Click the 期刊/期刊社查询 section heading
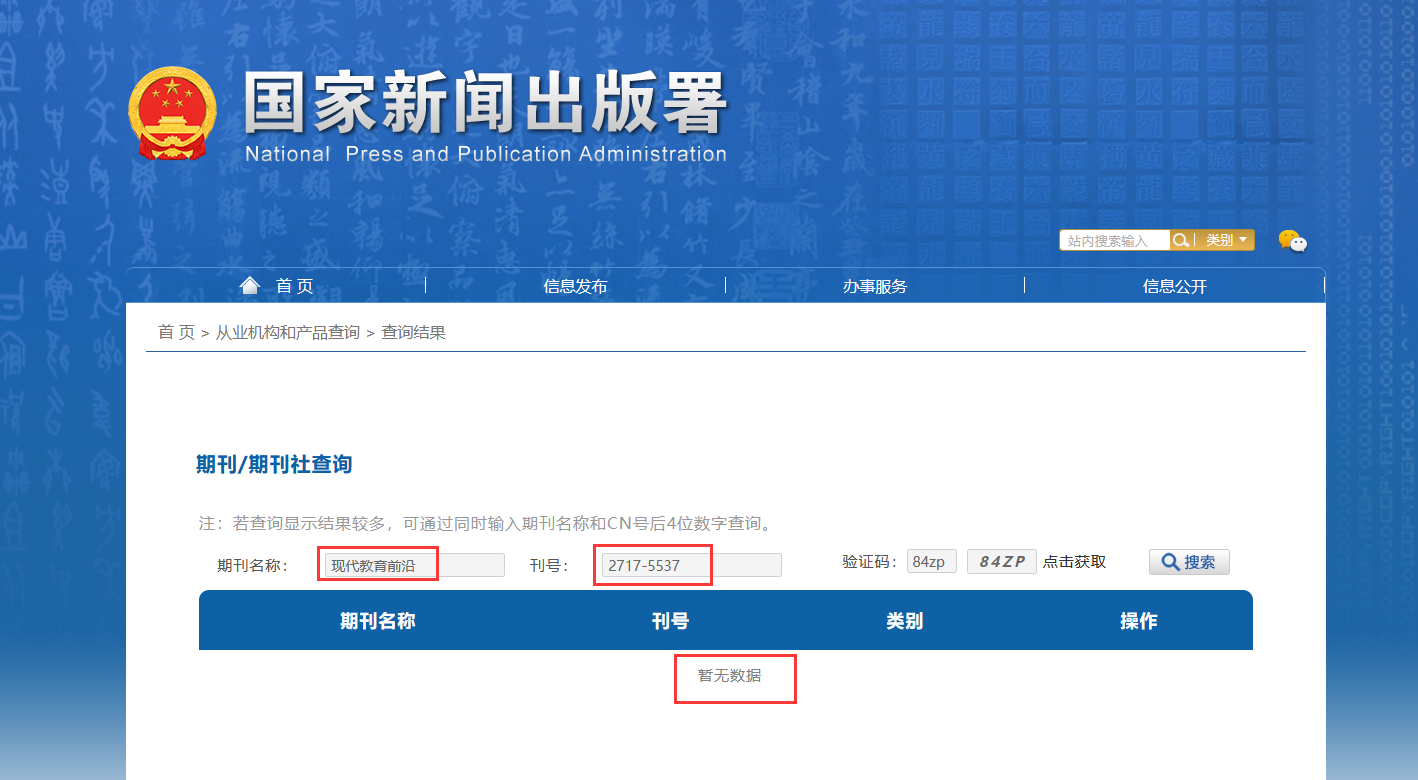Screen dimensions: 1418x780 (274, 465)
